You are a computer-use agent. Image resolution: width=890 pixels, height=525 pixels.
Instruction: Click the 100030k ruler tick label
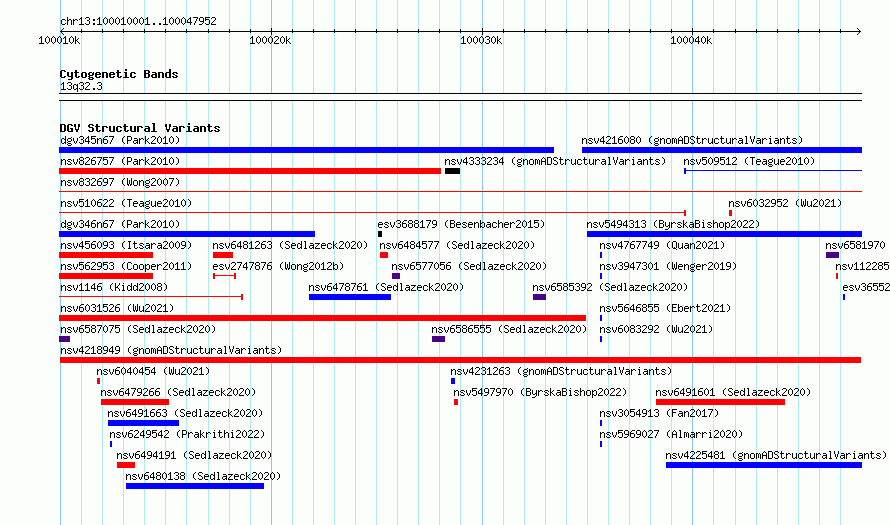(x=481, y=40)
